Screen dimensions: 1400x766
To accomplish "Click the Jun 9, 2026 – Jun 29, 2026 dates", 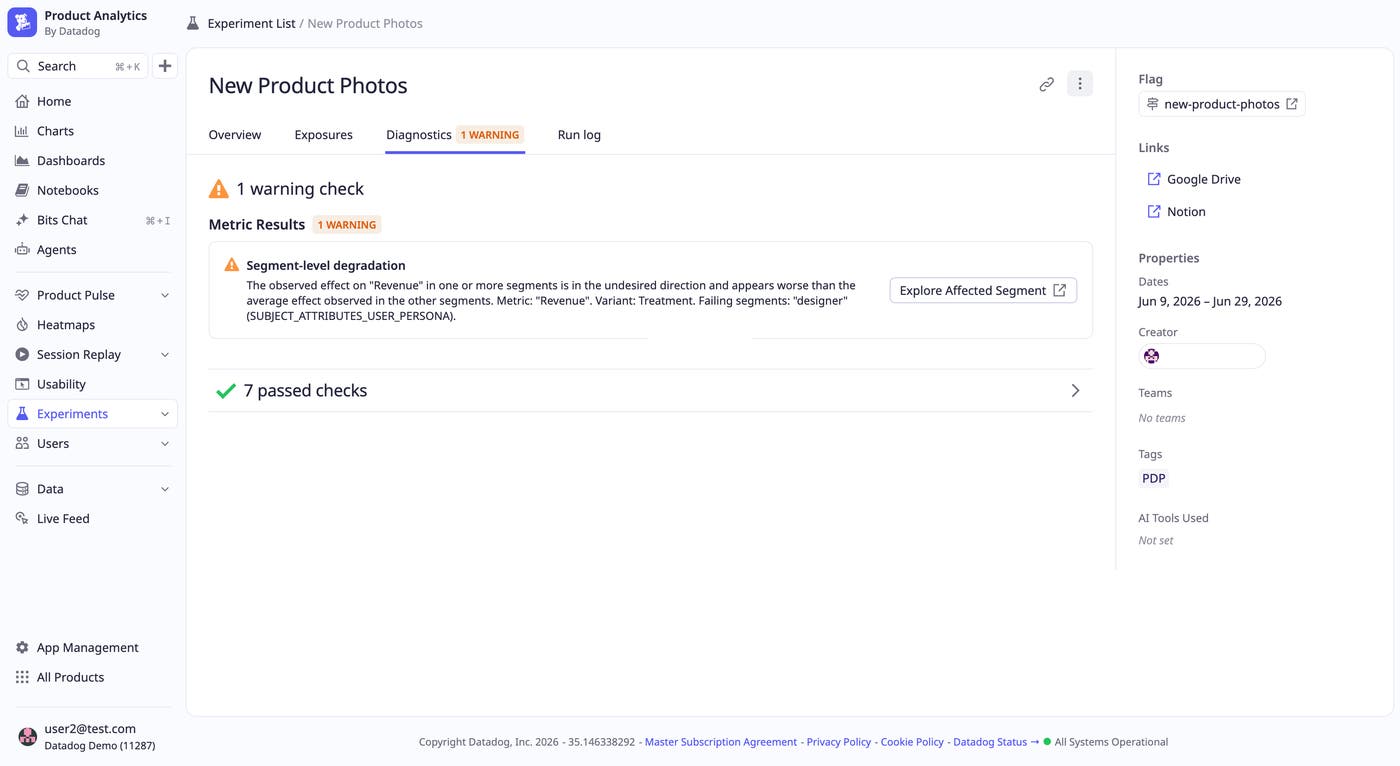I will (x=1210, y=301).
